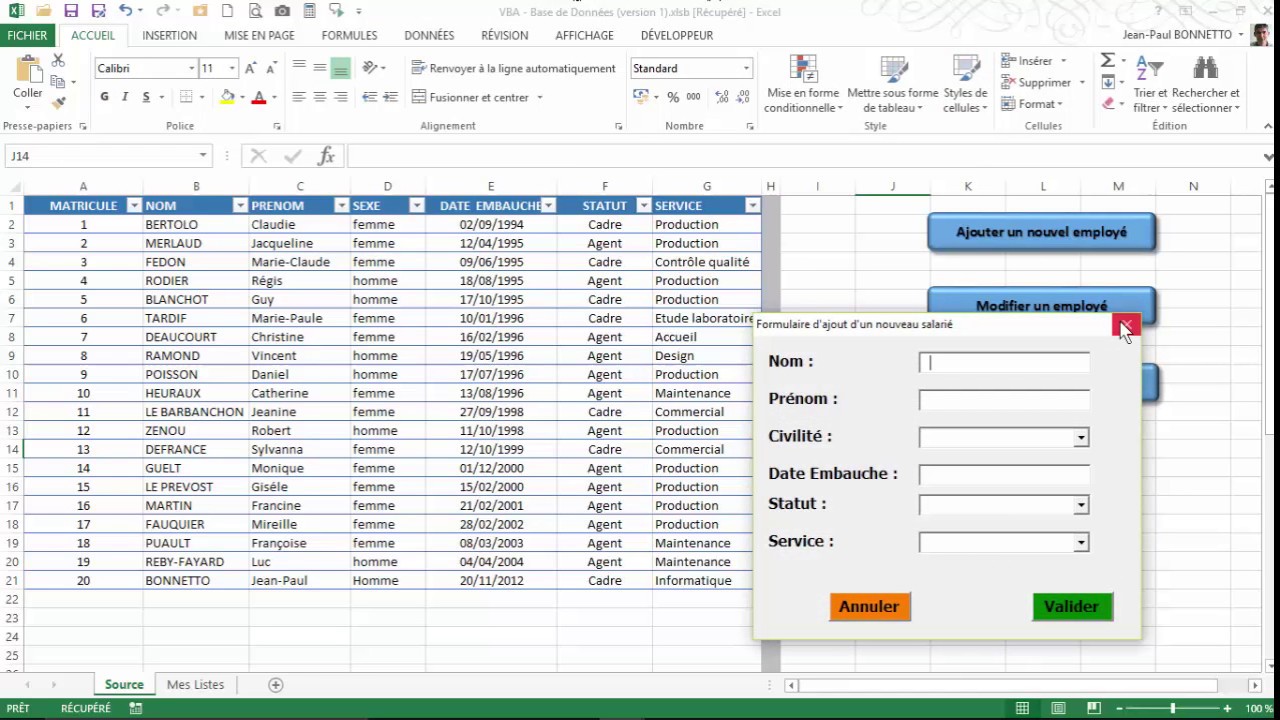Open the Civilité combo box arrow
Image resolution: width=1280 pixels, height=720 pixels.
(x=1080, y=438)
